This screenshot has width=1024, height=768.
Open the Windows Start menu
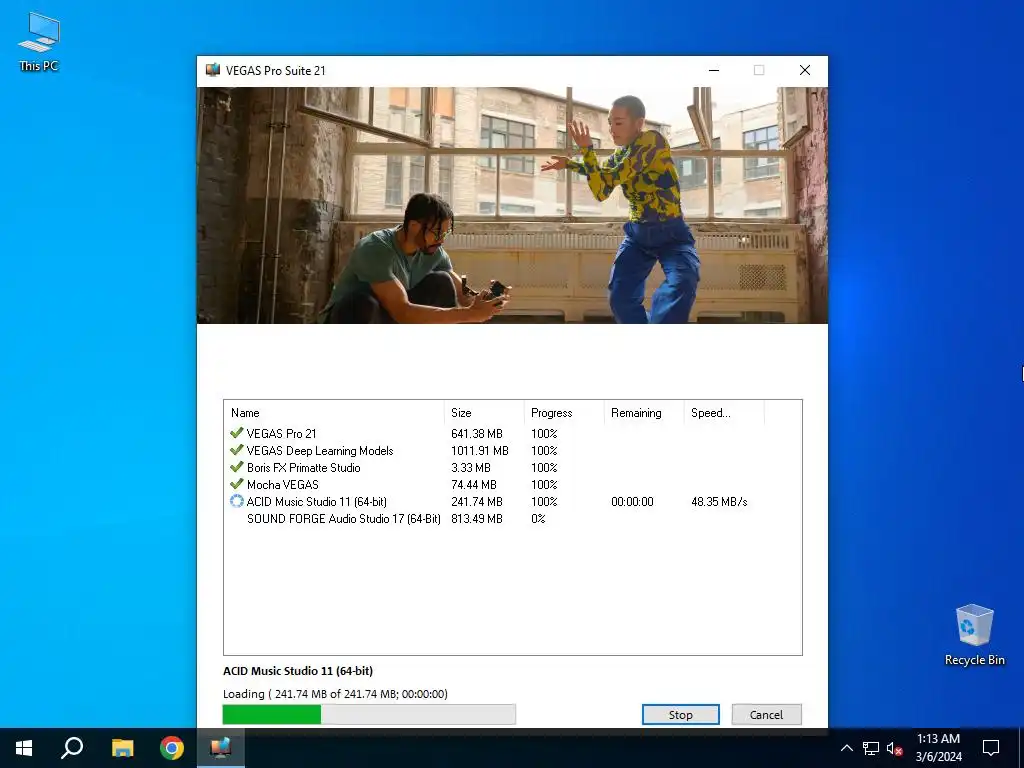click(24, 748)
